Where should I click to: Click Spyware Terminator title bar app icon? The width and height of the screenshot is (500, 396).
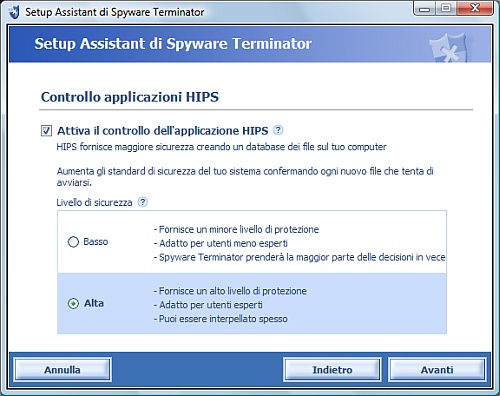click(14, 12)
